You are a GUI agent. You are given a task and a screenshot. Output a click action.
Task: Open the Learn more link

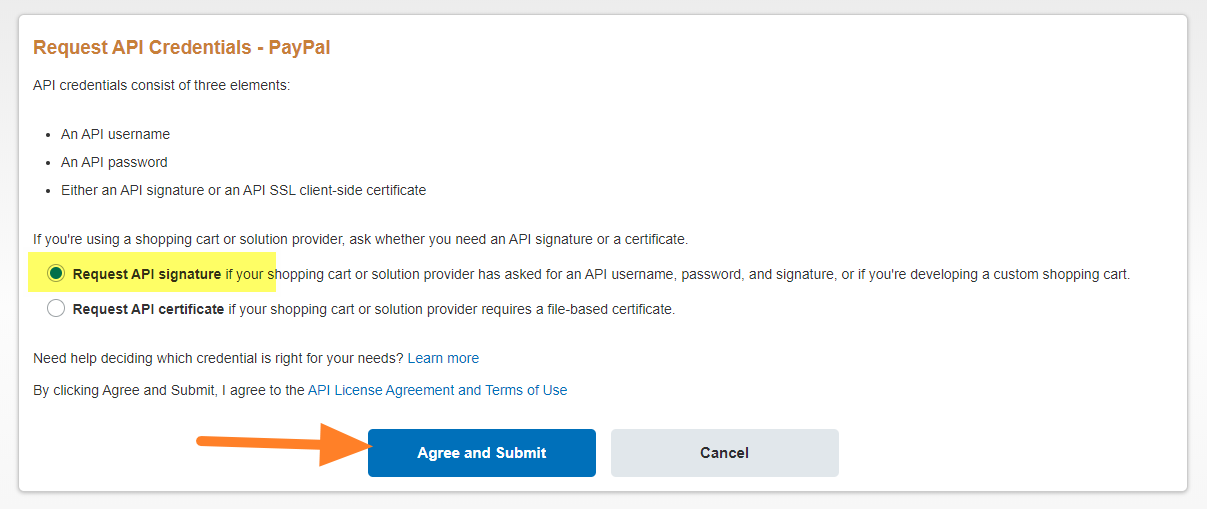click(443, 358)
